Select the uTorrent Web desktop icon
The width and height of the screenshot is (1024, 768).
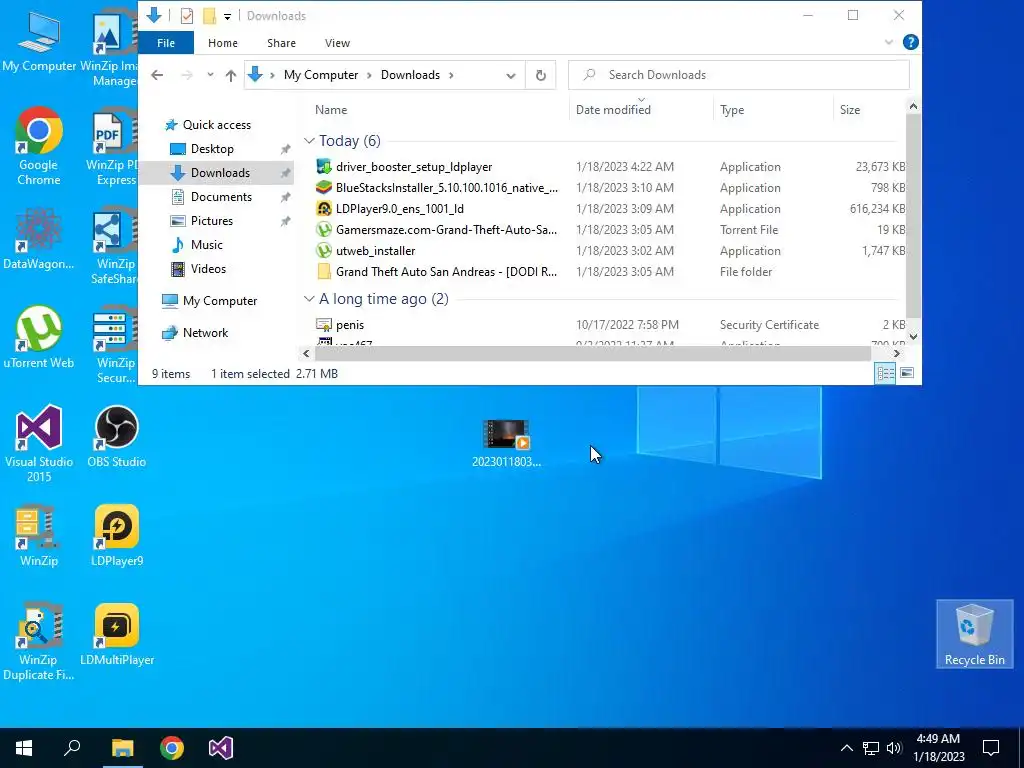point(39,338)
